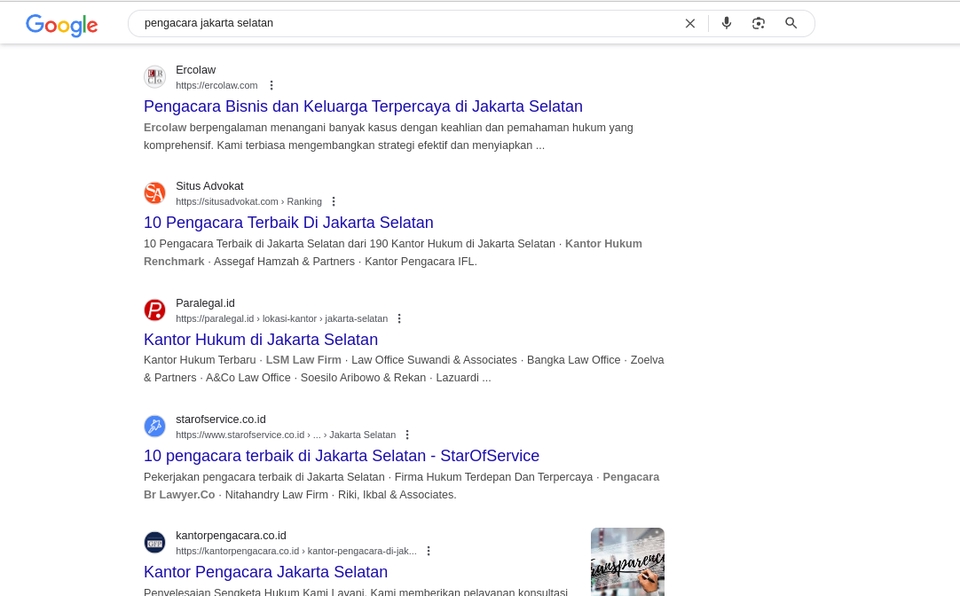Click the Situs Advokat favicon
The height and width of the screenshot is (596, 960).
click(155, 193)
